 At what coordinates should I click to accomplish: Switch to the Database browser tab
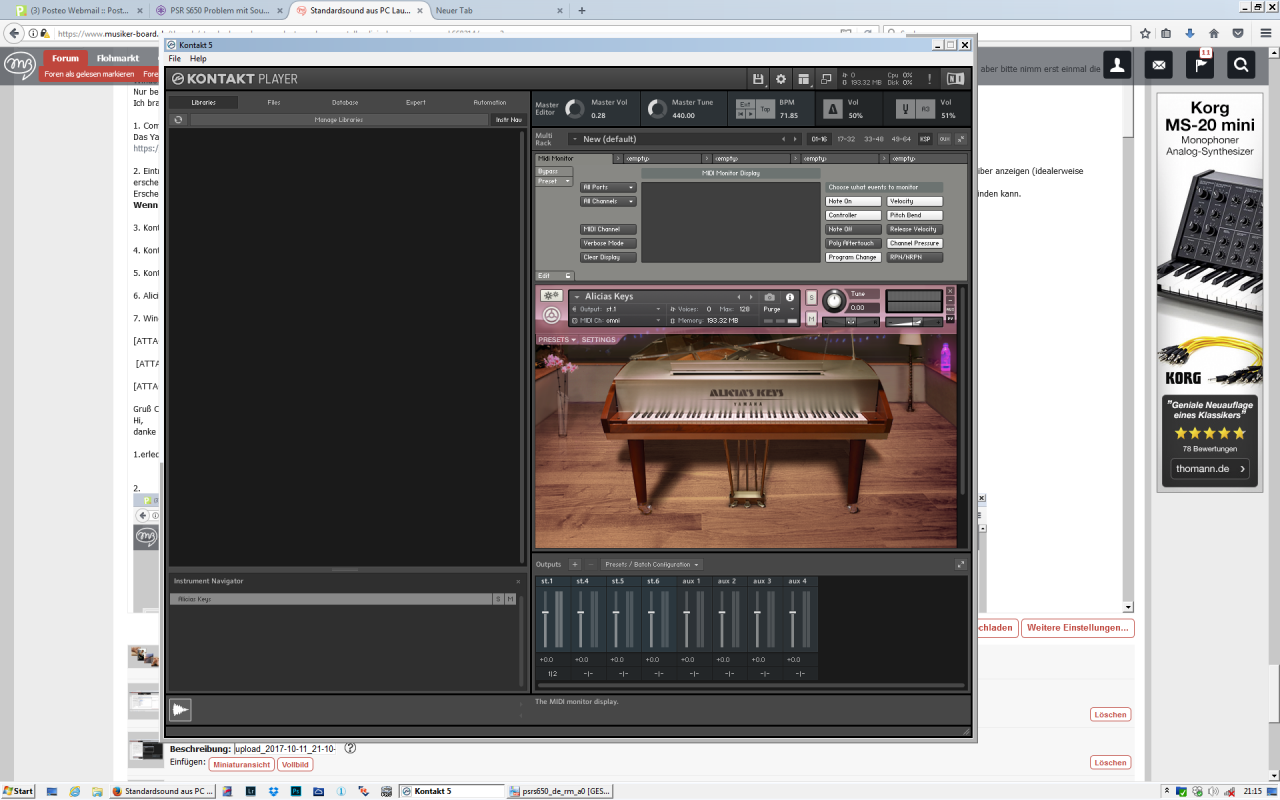(x=345, y=102)
